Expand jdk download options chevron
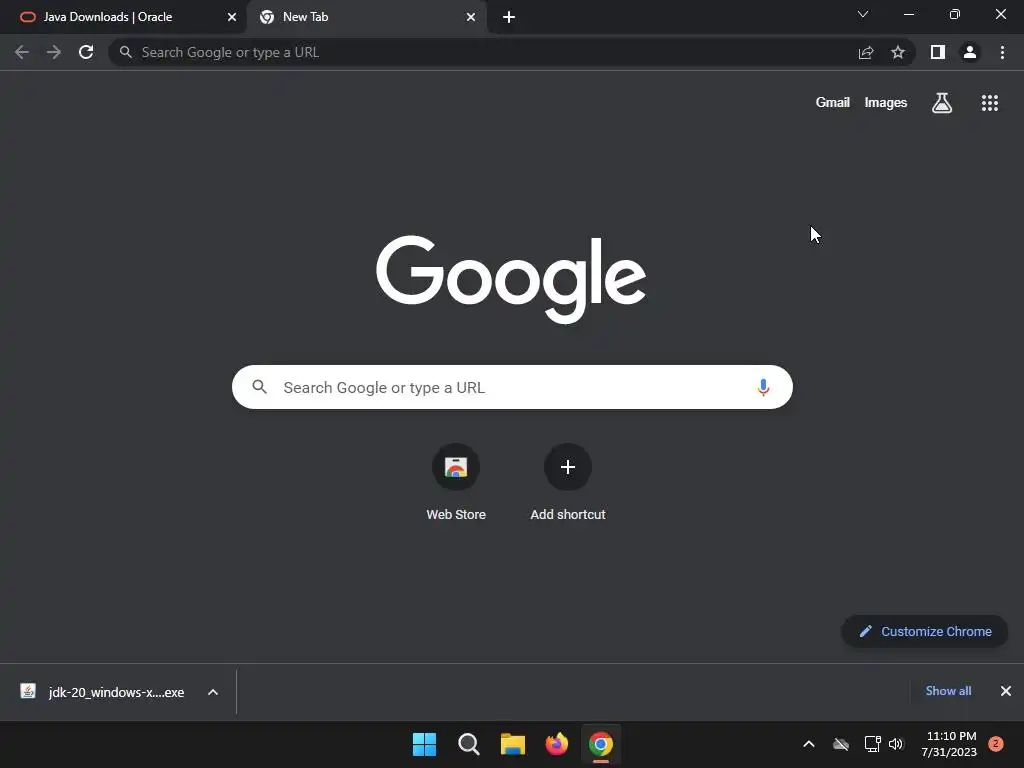The image size is (1024, 768). [x=213, y=692]
